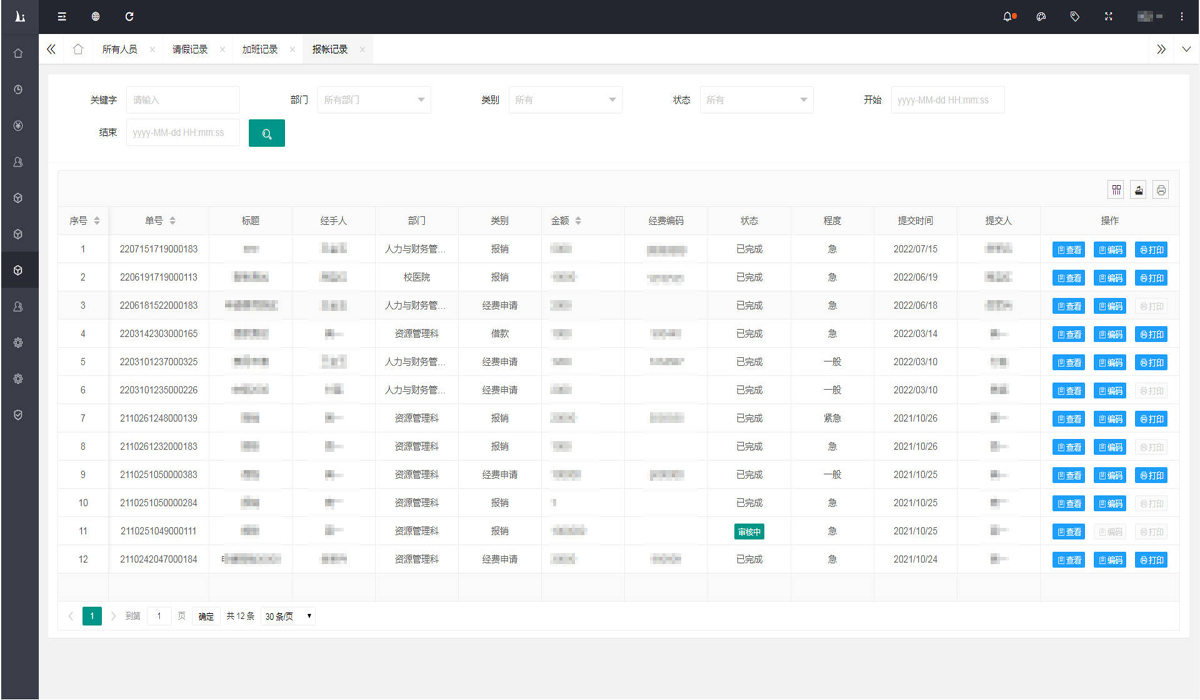Toggle fullscreen mode in top bar

click(x=1108, y=17)
